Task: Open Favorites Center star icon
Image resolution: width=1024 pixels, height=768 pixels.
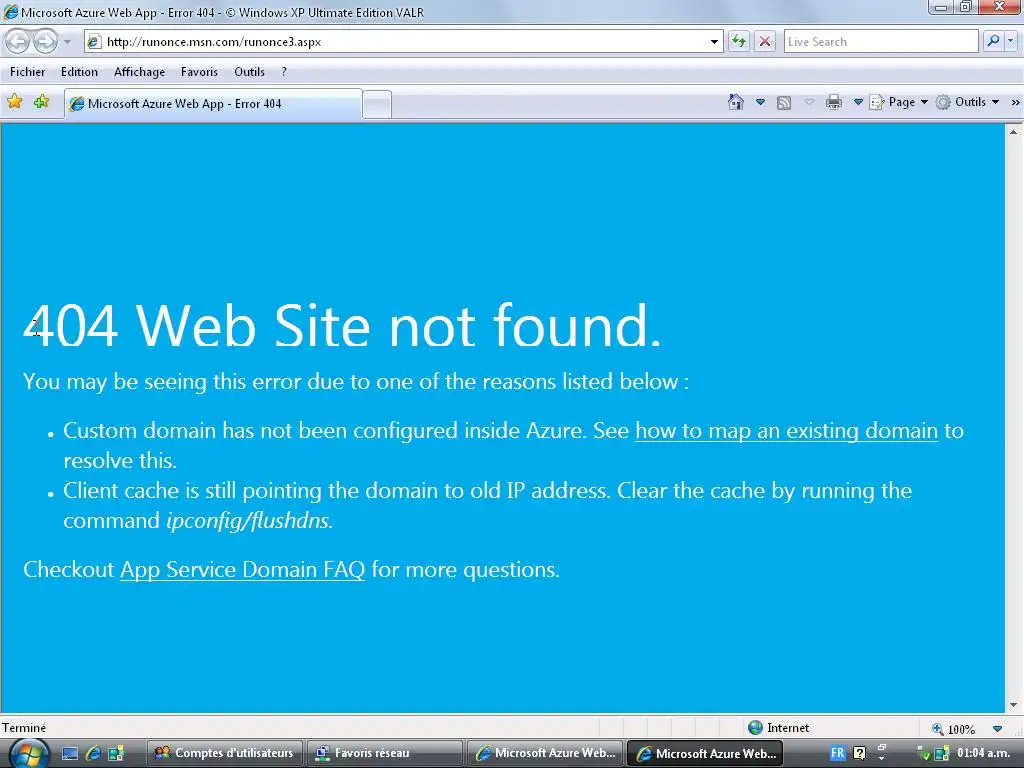Action: click(x=14, y=102)
